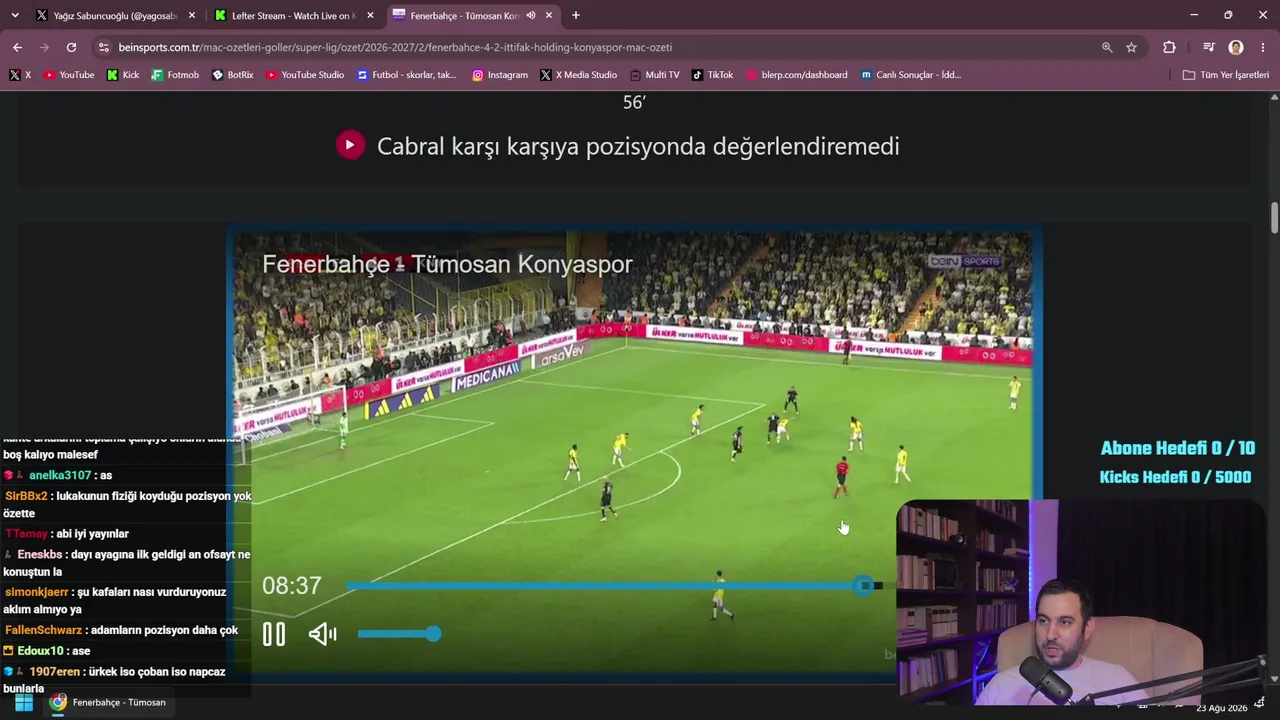The image size is (1280, 720).
Task: Go forward to the next page
Action: tap(44, 47)
